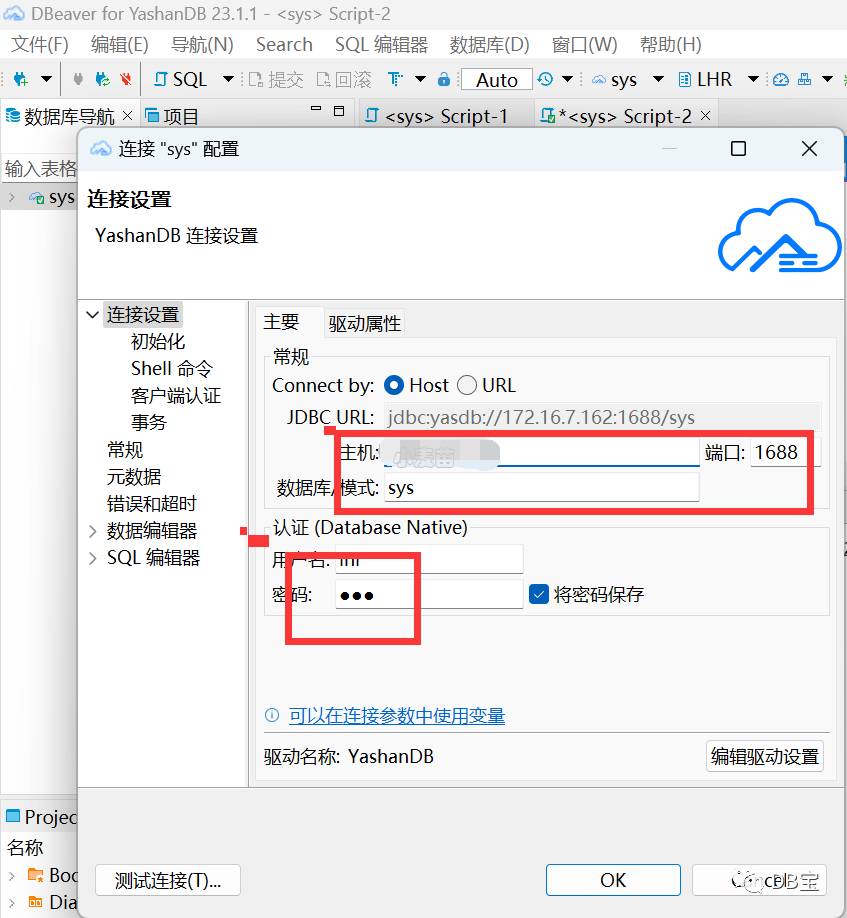Expand the SQL button dropdown arrow
Image resolution: width=847 pixels, height=918 pixels.
[x=228, y=79]
